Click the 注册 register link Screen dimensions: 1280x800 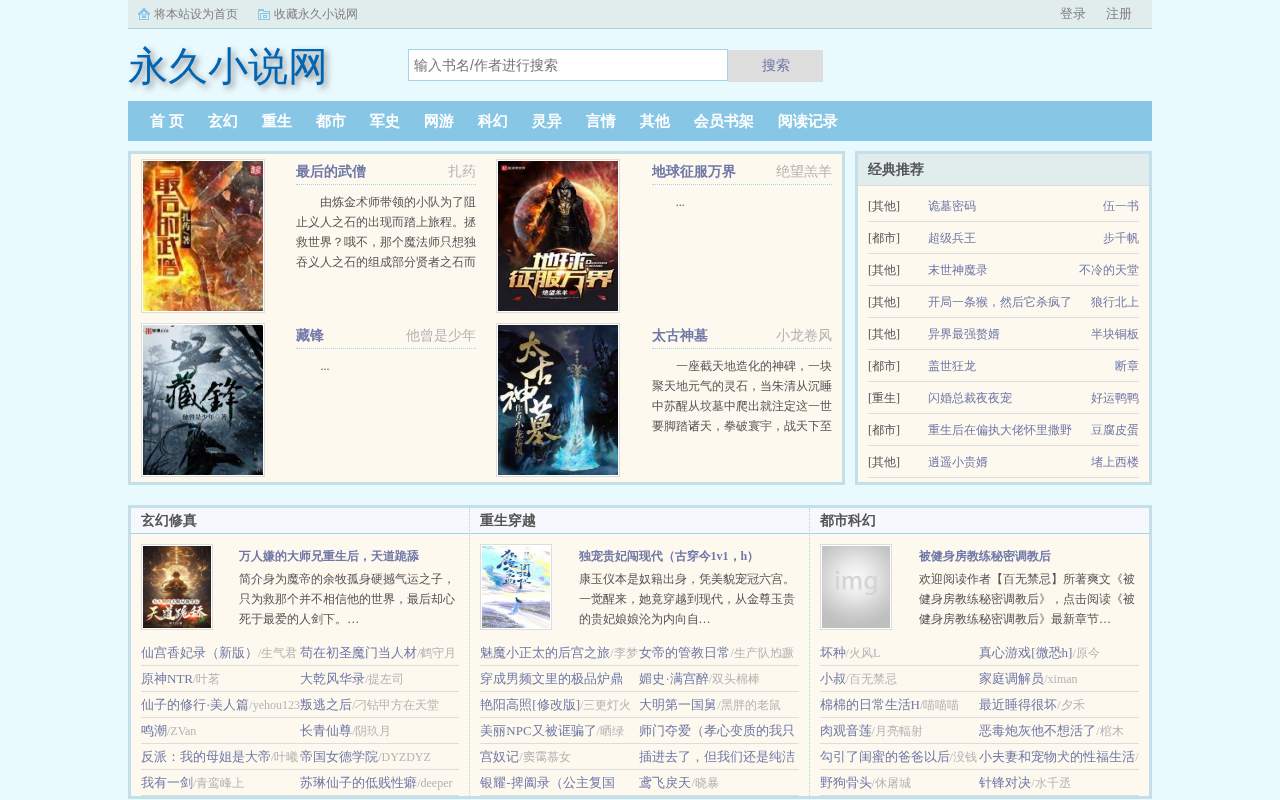pos(1119,14)
